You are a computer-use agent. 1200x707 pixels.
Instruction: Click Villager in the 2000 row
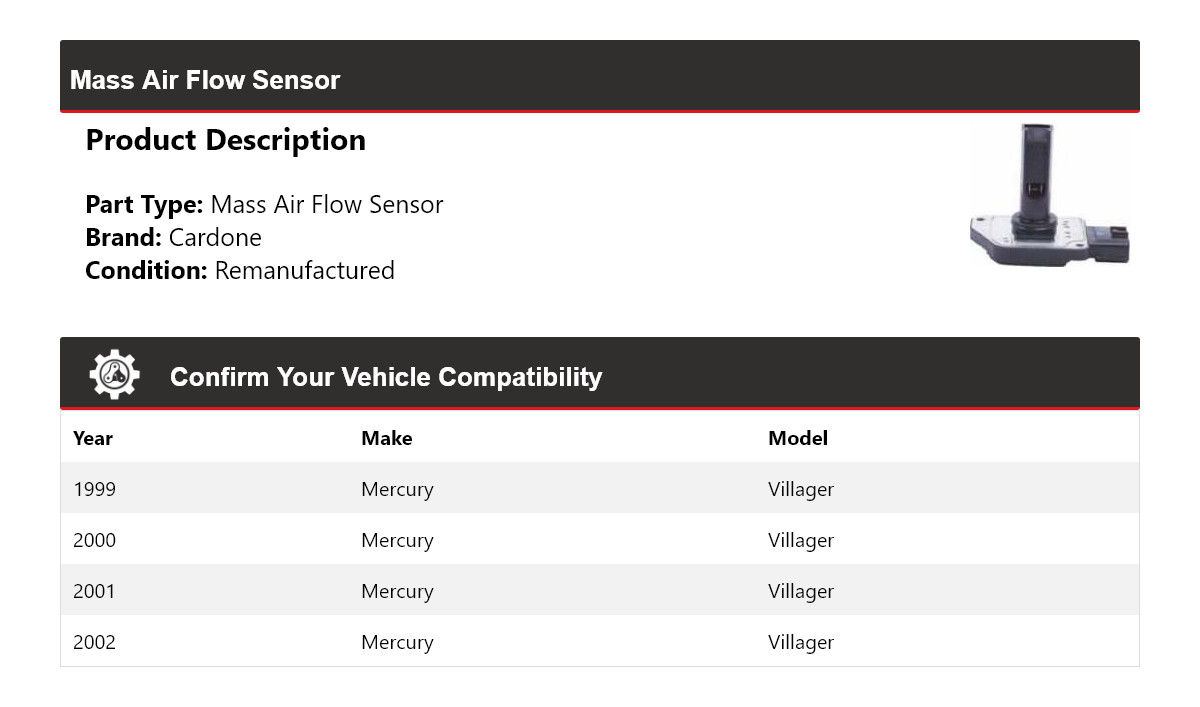800,540
